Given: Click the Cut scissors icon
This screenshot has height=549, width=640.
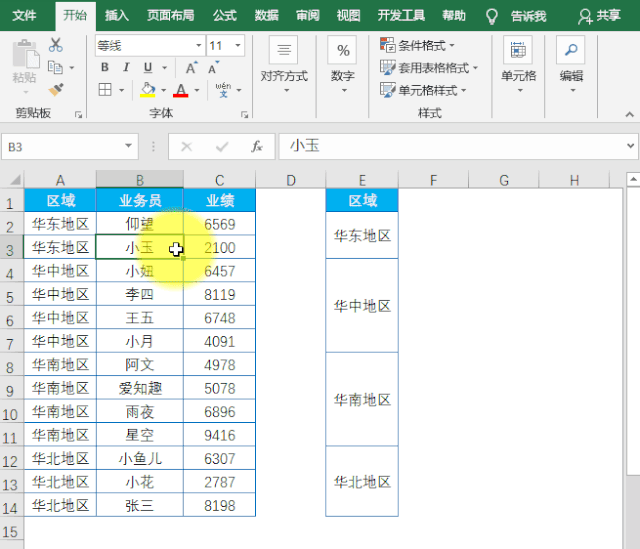Looking at the screenshot, I should pyautogui.click(x=55, y=45).
